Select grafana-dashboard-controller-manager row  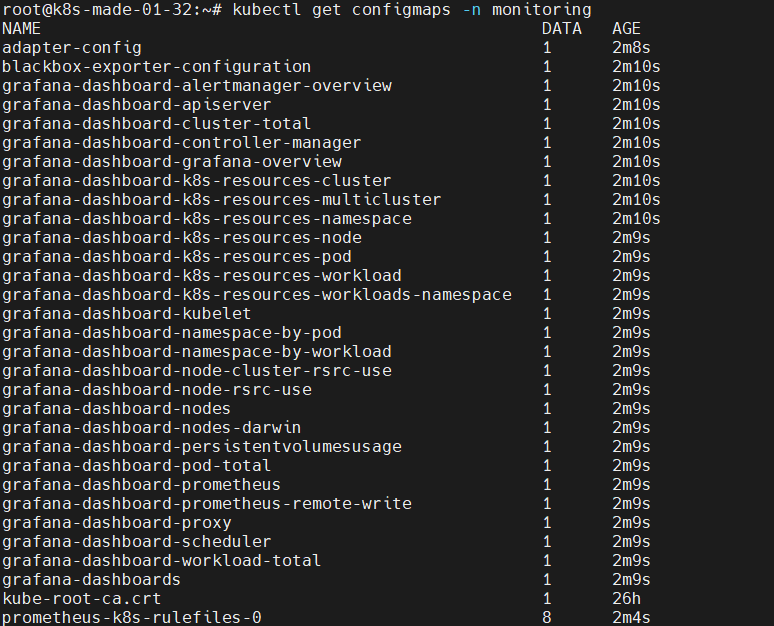pos(182,143)
